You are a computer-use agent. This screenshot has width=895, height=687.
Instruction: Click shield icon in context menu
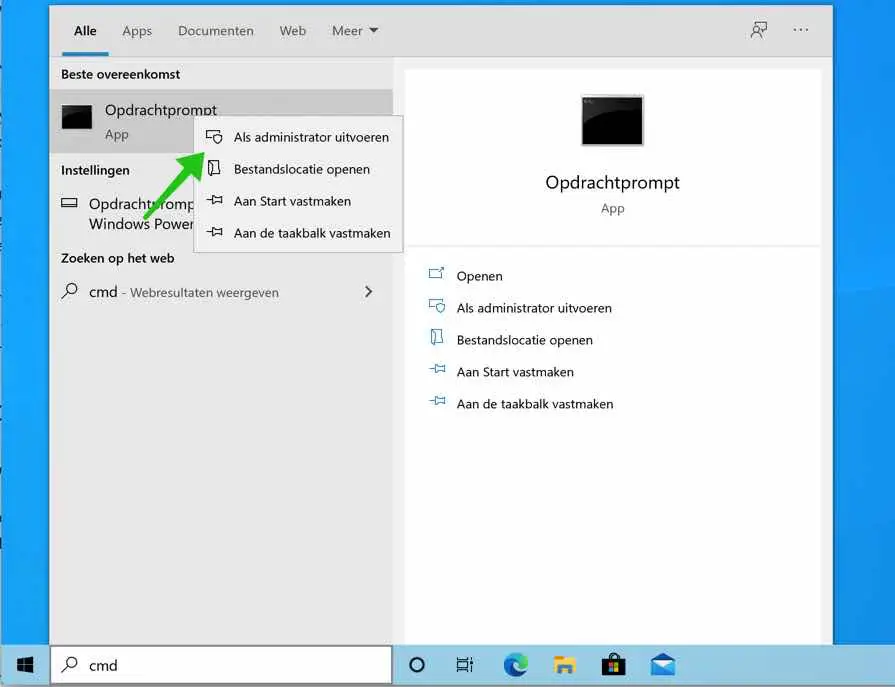[x=214, y=136]
